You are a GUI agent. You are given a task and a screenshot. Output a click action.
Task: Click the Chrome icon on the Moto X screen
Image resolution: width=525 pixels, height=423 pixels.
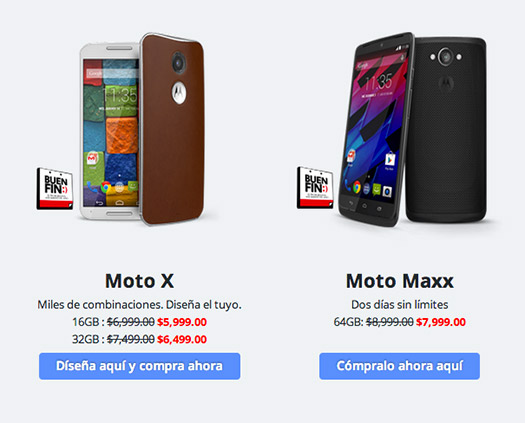point(105,187)
